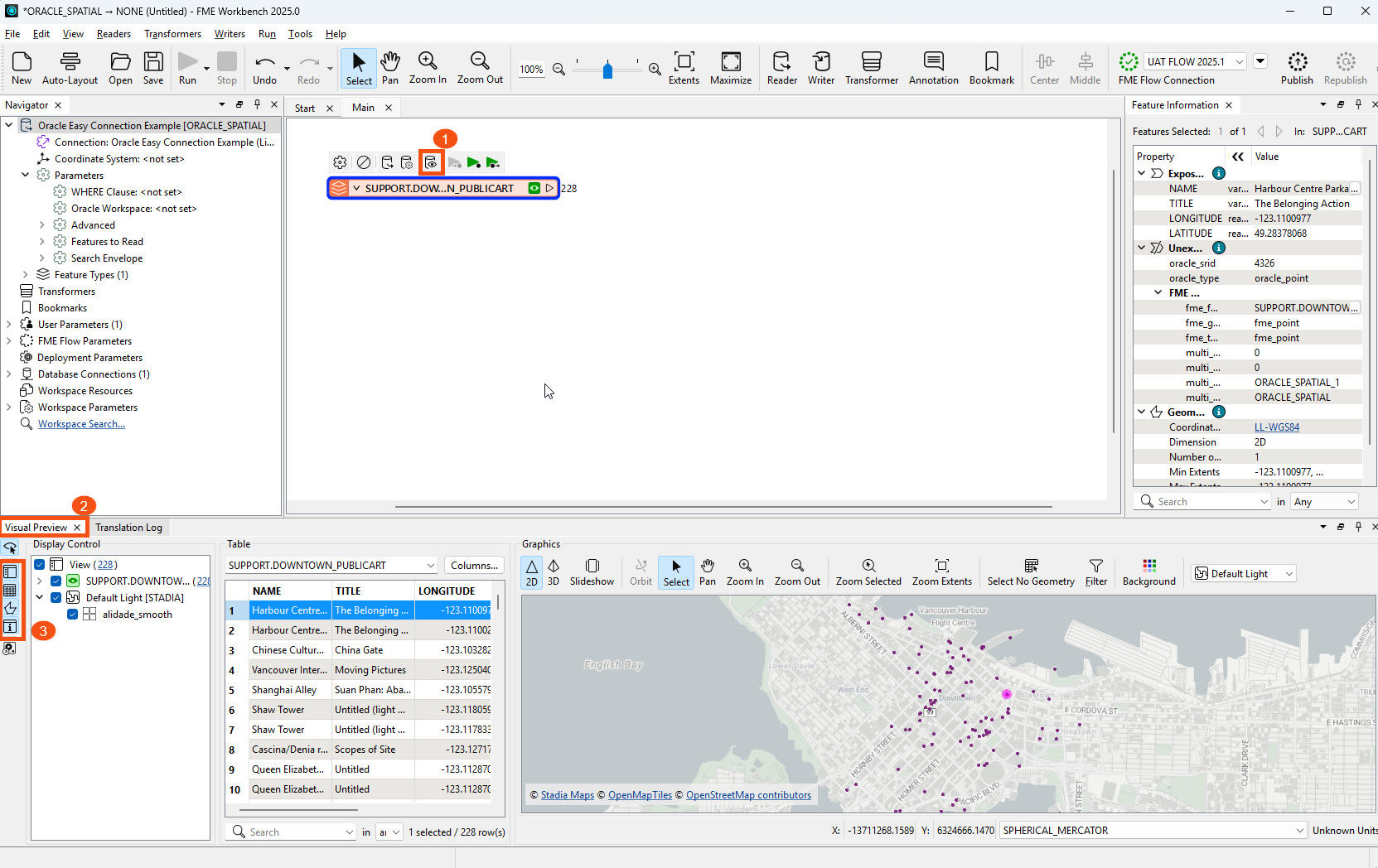Select No Geometry in the Graphics toolbar

coord(1030,572)
